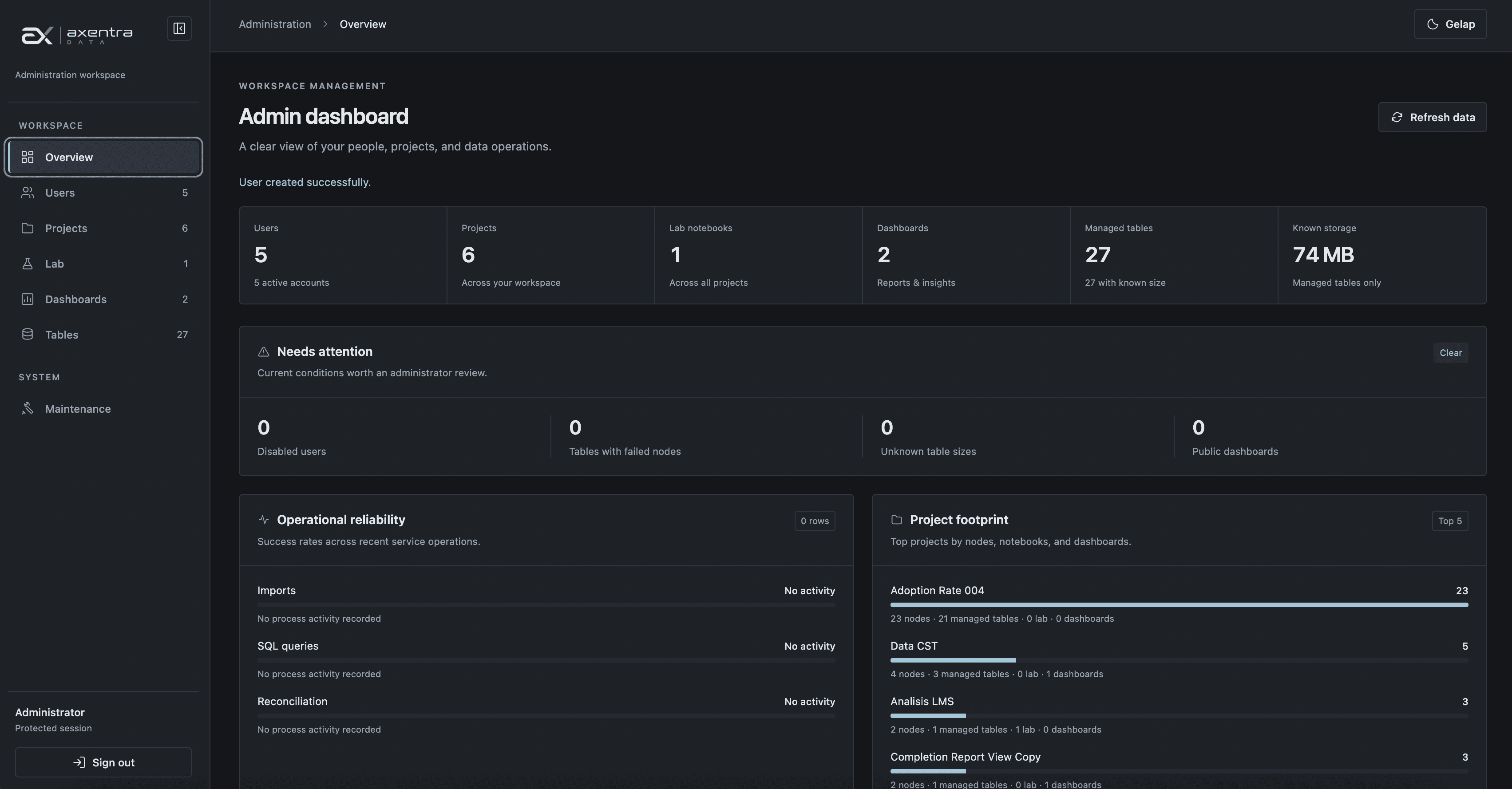This screenshot has width=1512, height=789.
Task: Click the folder icon beside Project footprint
Action: 896,520
